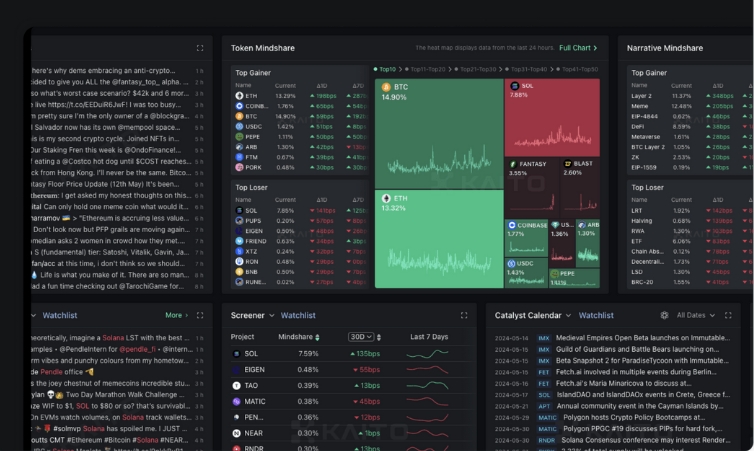The image size is (754, 451).
Task: Switch to Watchlist tab in Catalyst Calendar
Action: 596,315
